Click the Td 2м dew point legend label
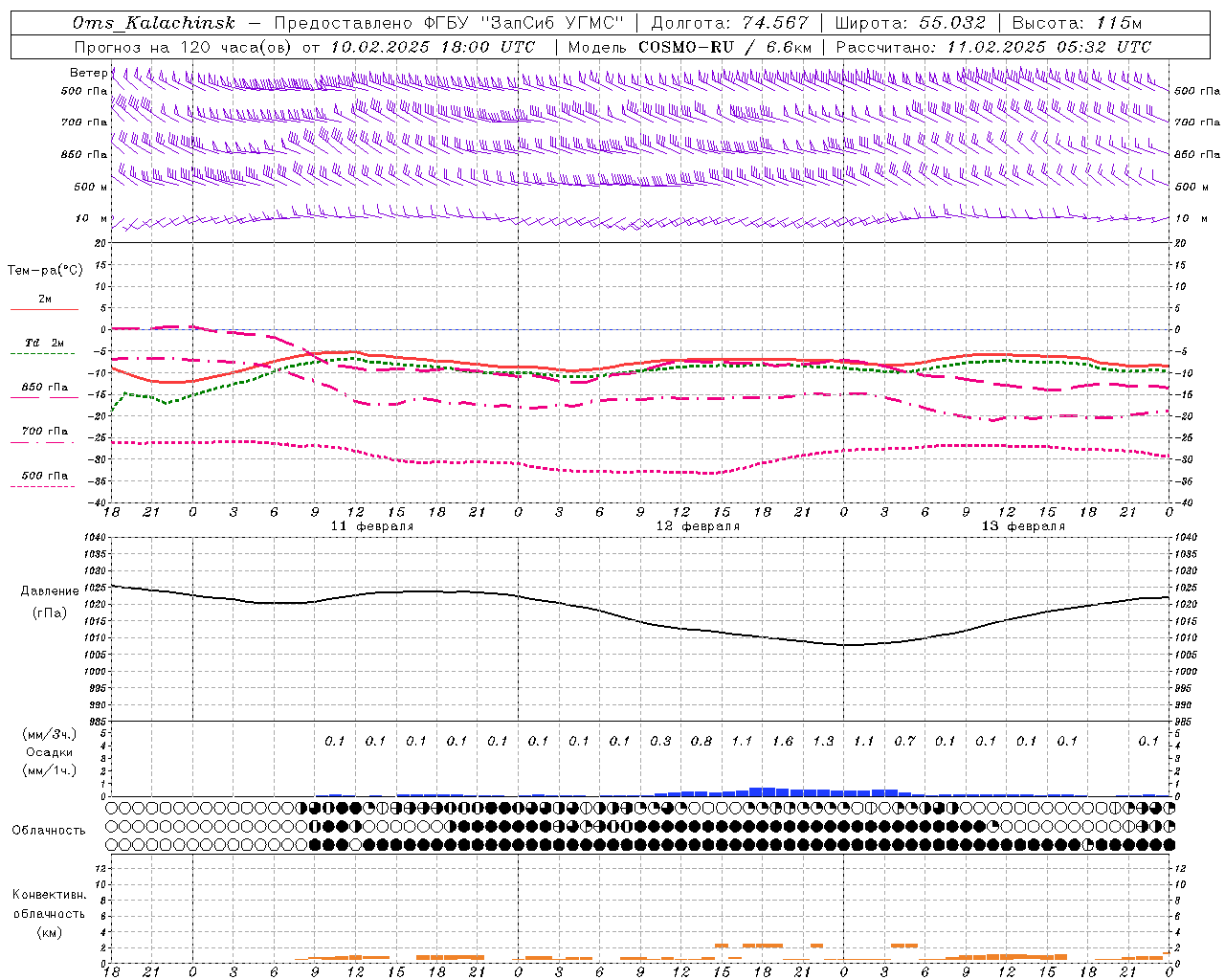Image resolution: width=1225 pixels, height=980 pixels. [44, 343]
